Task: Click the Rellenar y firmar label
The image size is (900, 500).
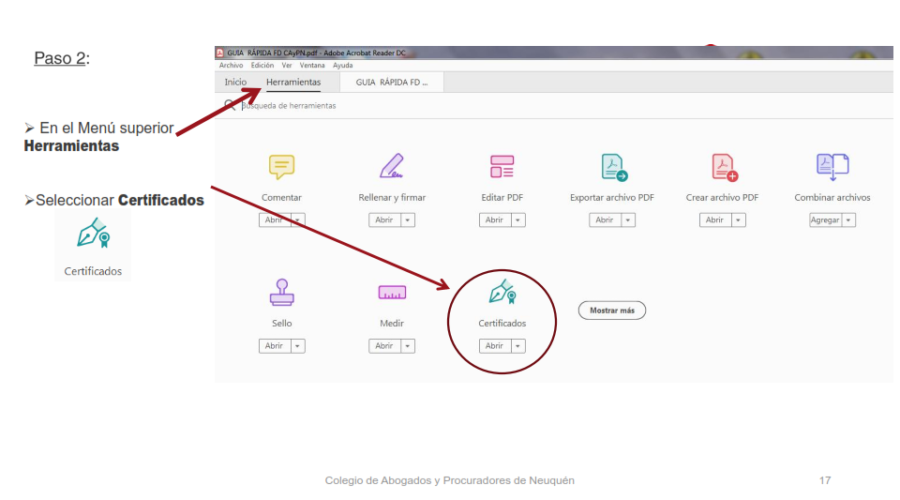Action: click(x=392, y=197)
